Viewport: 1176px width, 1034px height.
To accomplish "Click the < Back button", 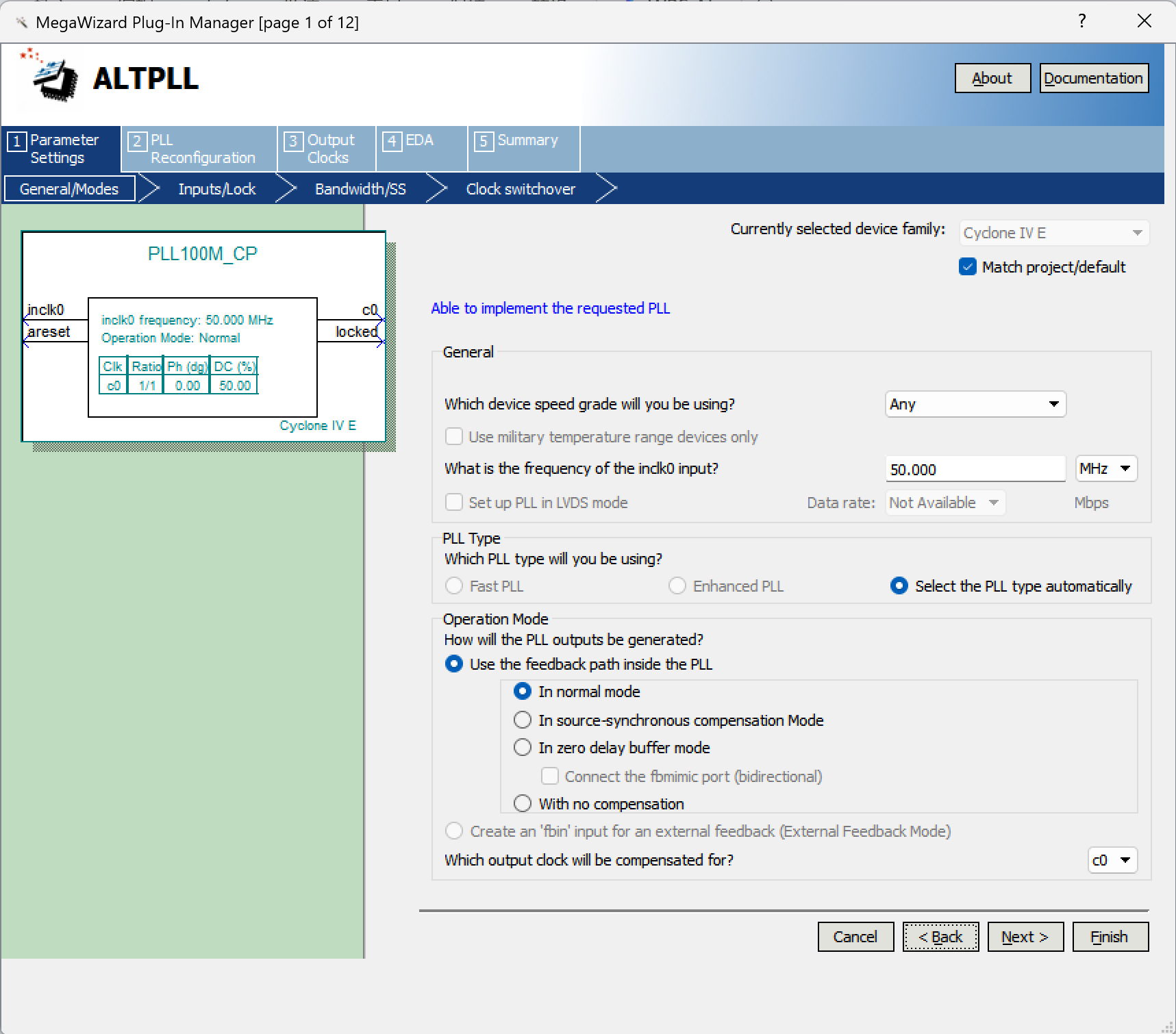I will click(x=940, y=937).
